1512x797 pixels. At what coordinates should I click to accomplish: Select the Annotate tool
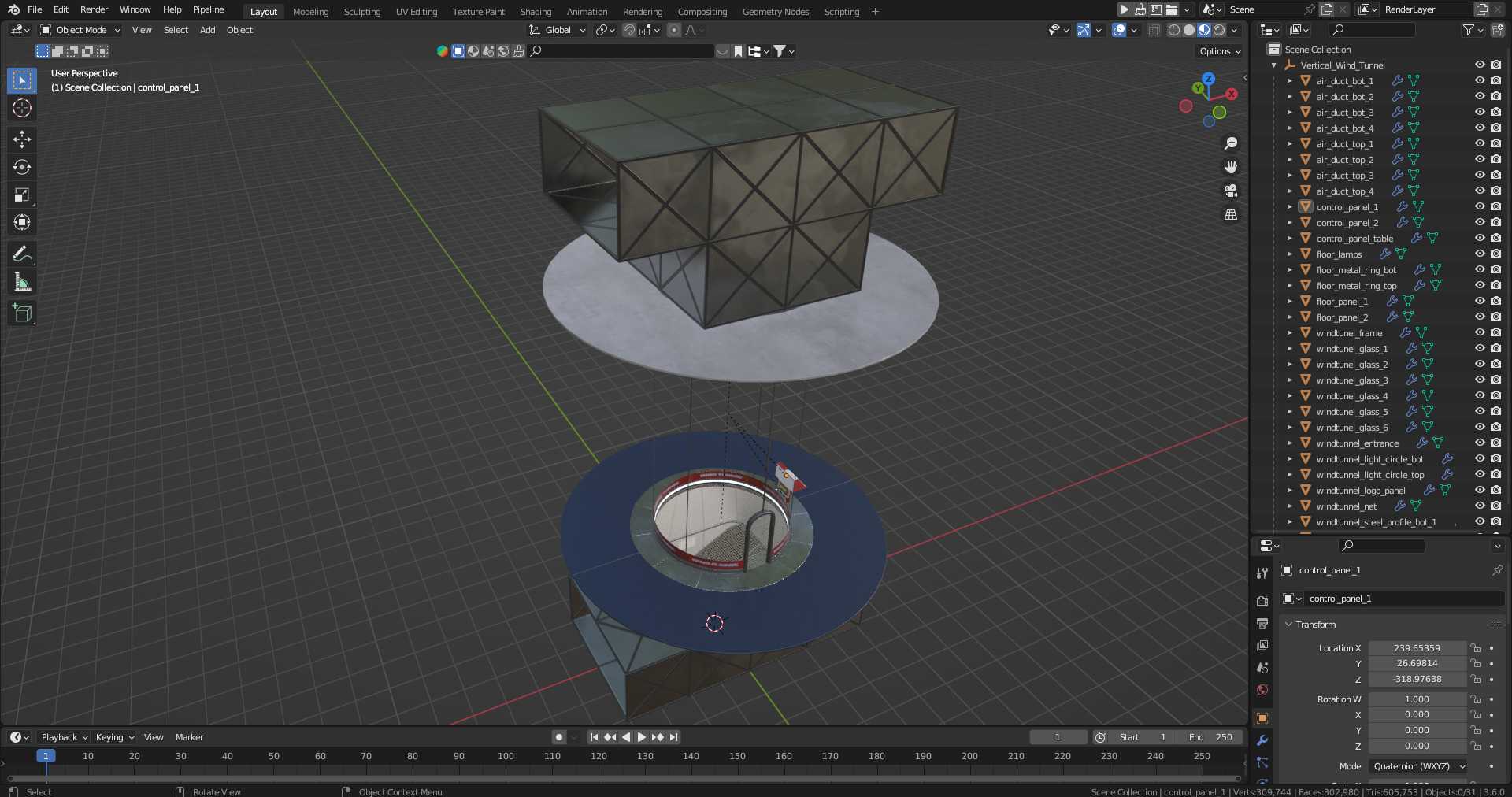22,254
